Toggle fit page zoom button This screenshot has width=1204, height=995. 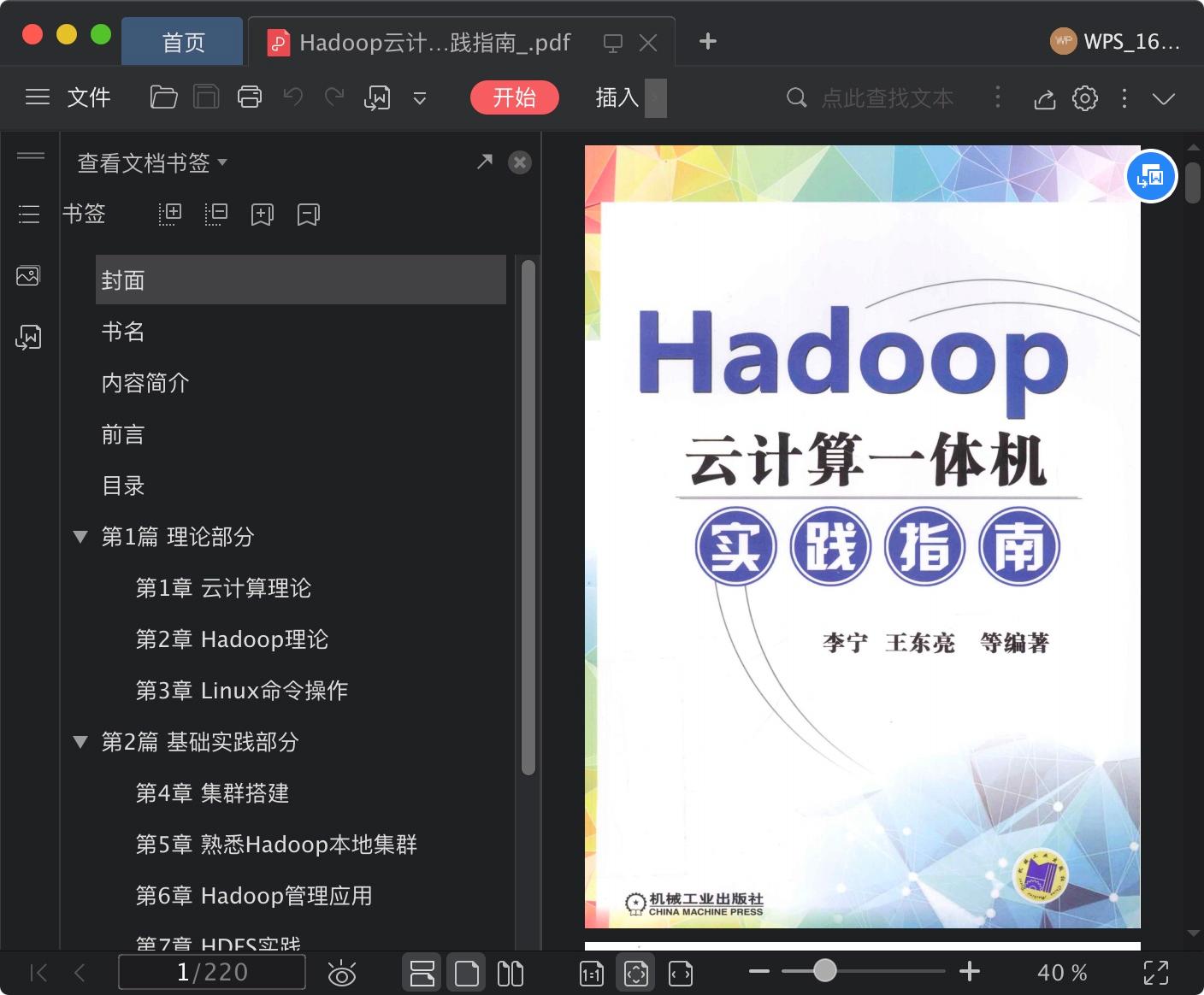636,973
